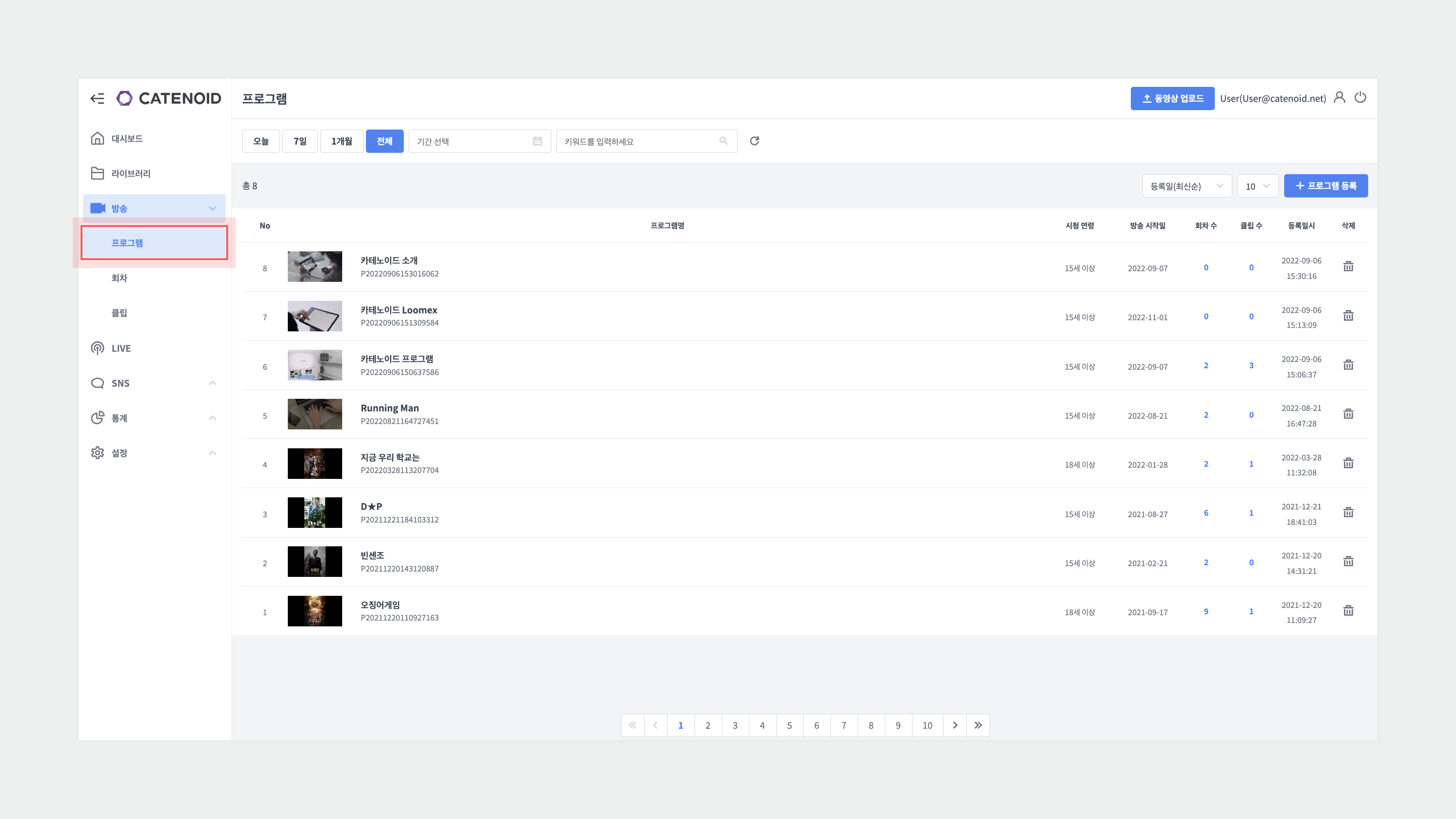Open the calendar icon in 기간 선택 field
1456x819 pixels.
point(537,141)
